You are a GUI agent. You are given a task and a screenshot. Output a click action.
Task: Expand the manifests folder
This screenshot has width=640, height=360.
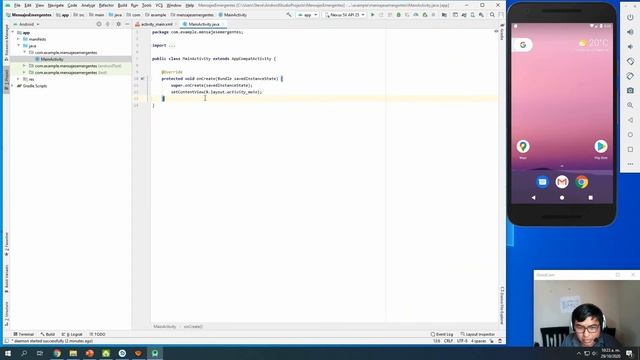coord(19,39)
